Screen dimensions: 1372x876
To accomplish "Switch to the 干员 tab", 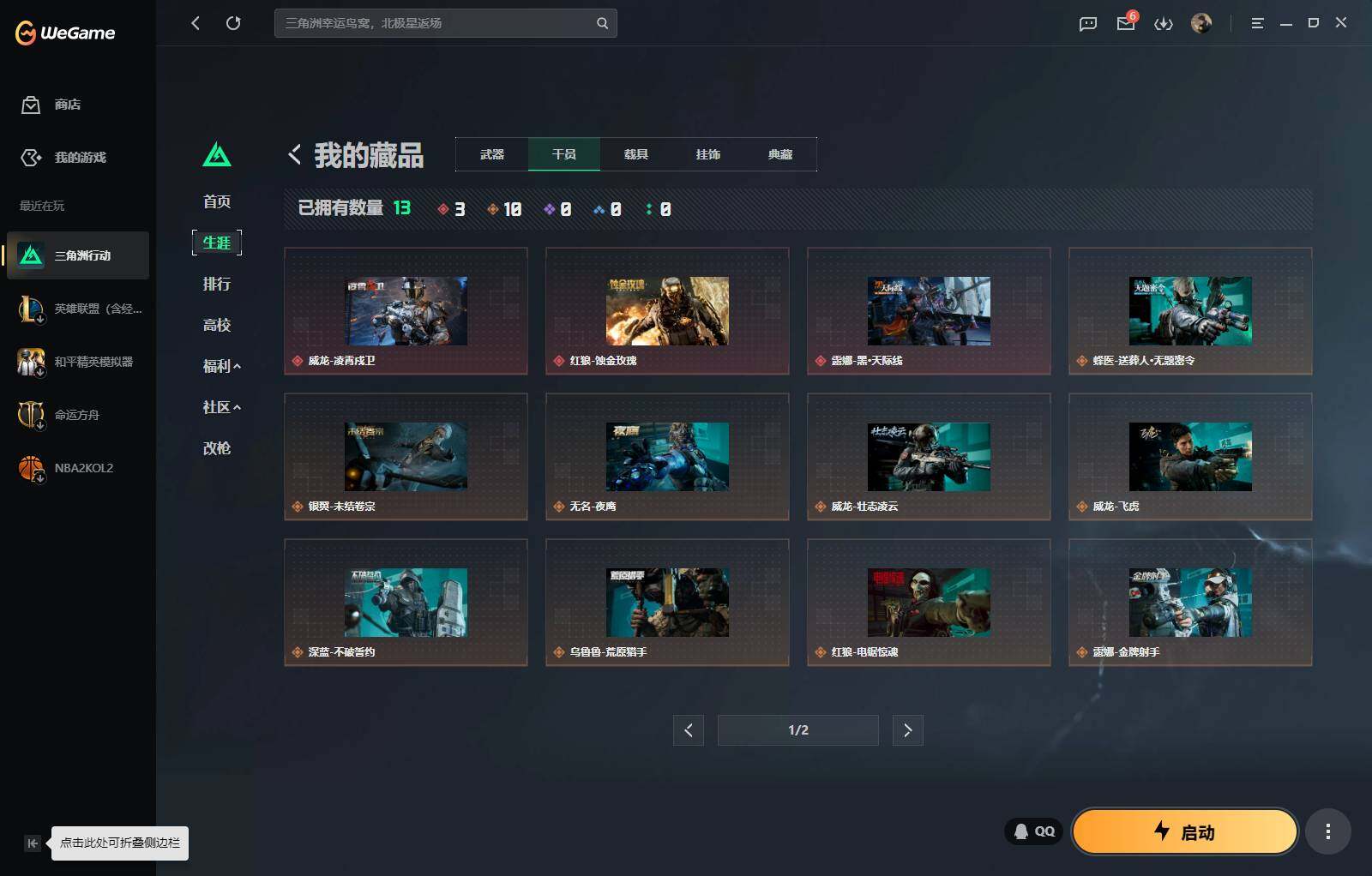I will point(564,154).
